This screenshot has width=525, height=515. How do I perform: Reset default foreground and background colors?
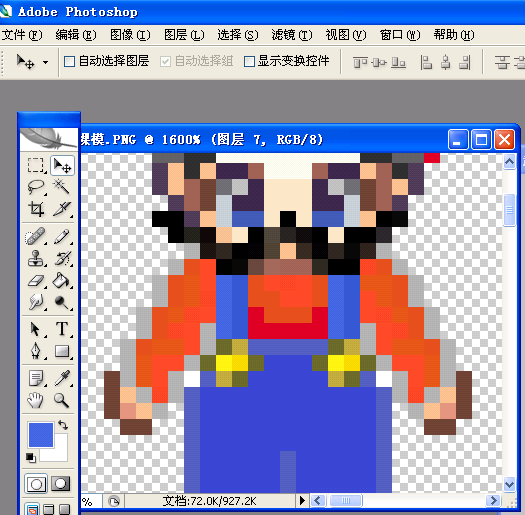[x=31, y=457]
